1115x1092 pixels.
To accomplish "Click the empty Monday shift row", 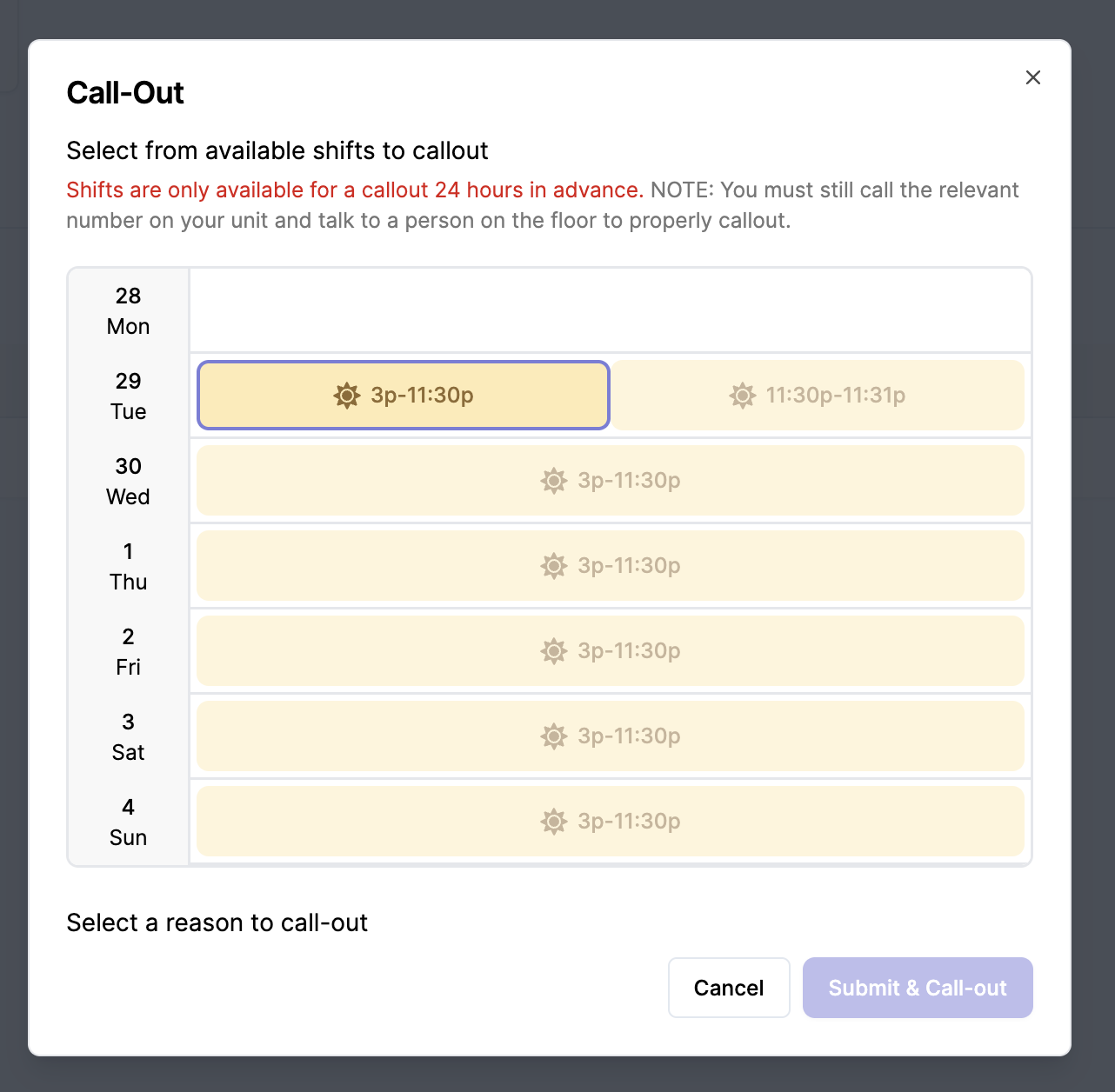I will (611, 310).
